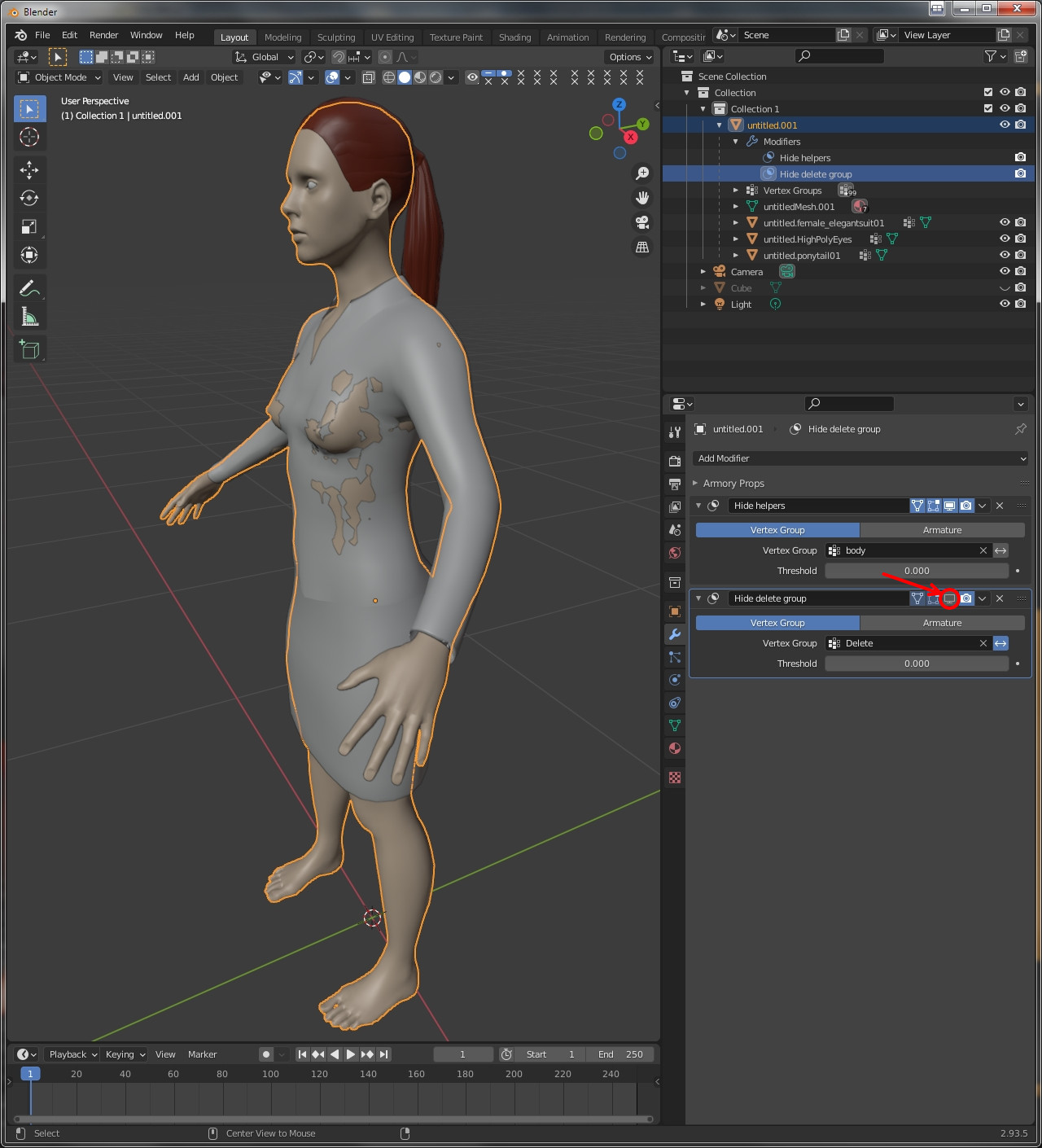Activate the Scale tool
The width and height of the screenshot is (1042, 1148).
point(29,226)
